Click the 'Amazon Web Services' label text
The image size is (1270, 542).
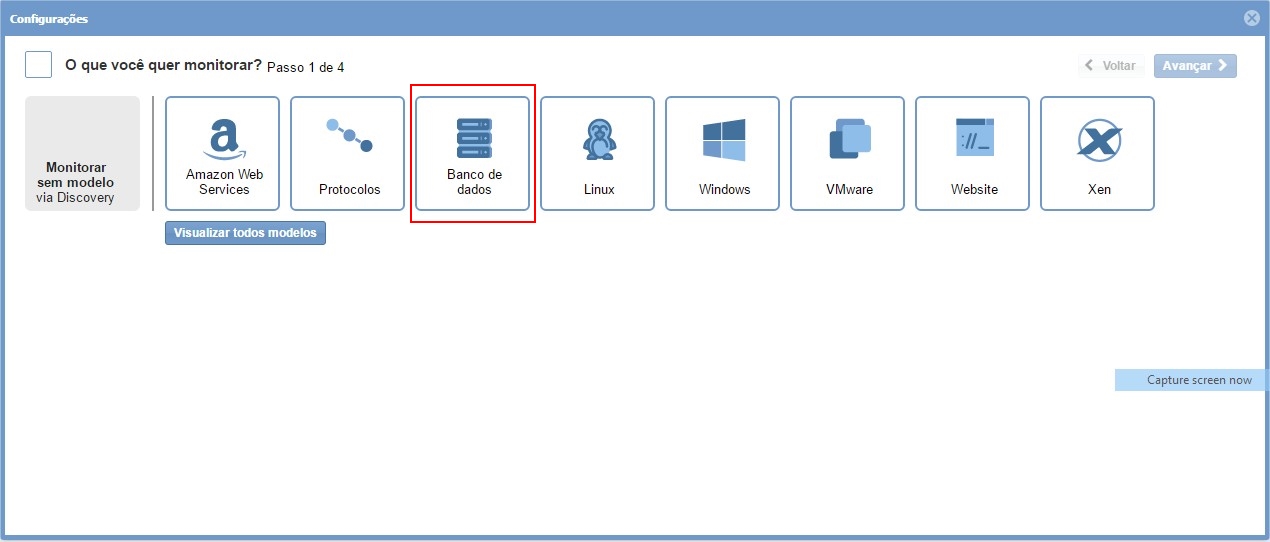point(224,182)
